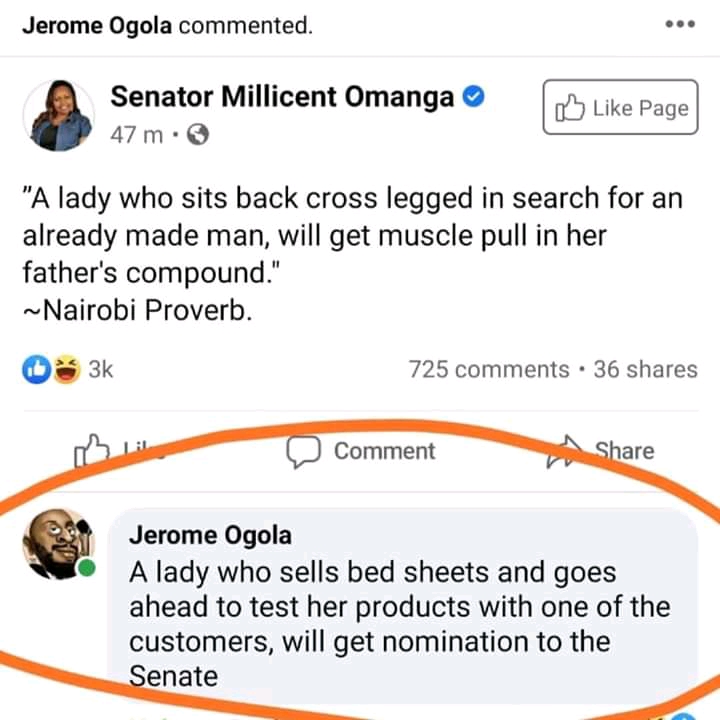Image resolution: width=720 pixels, height=720 pixels.
Task: Open Senator Millicent Omanga's profile picture
Action: pyautogui.click(x=58, y=113)
